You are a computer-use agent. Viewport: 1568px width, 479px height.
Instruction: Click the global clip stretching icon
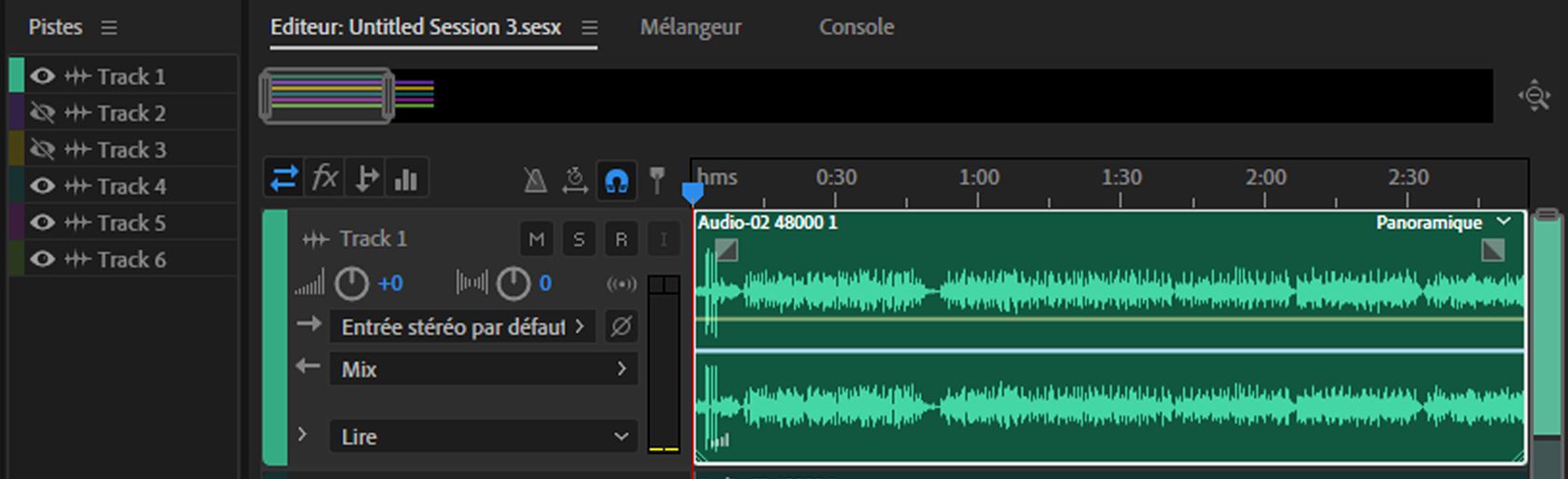pyautogui.click(x=575, y=180)
